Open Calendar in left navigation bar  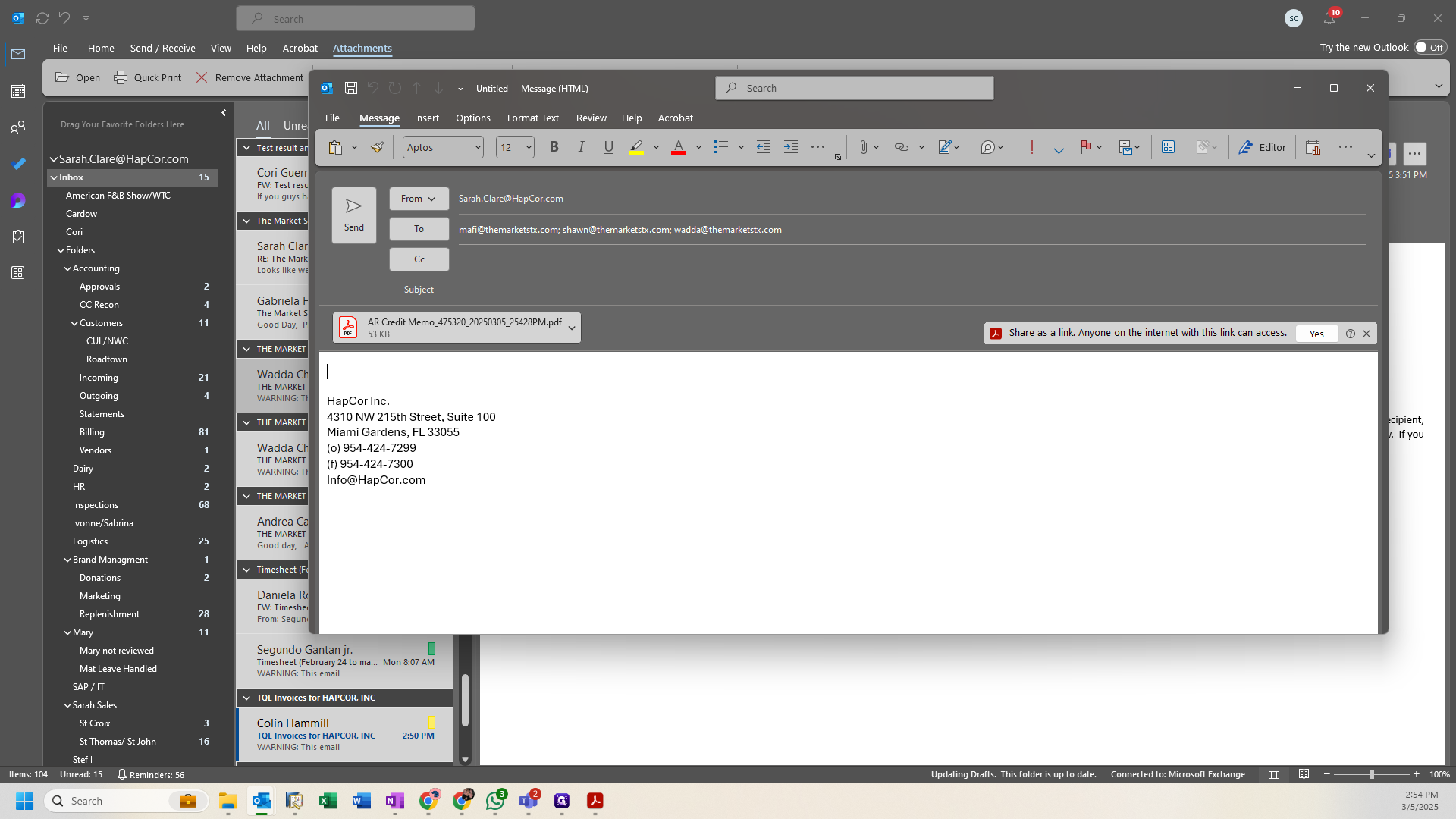[18, 91]
